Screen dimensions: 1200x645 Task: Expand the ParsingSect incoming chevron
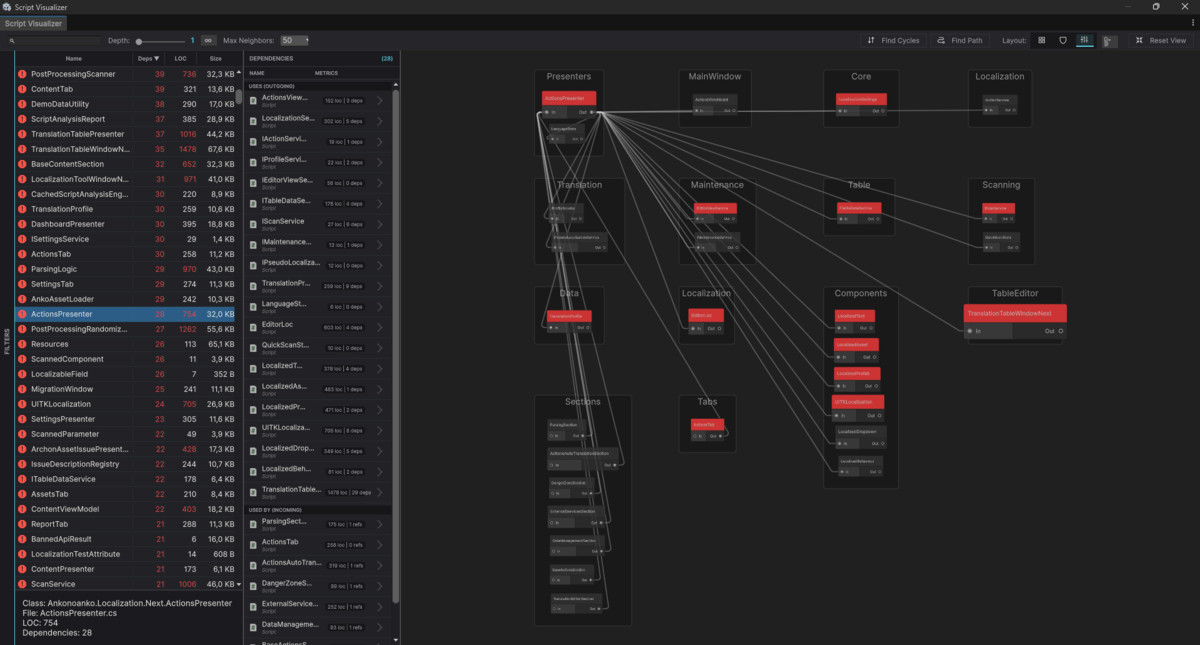pos(379,523)
